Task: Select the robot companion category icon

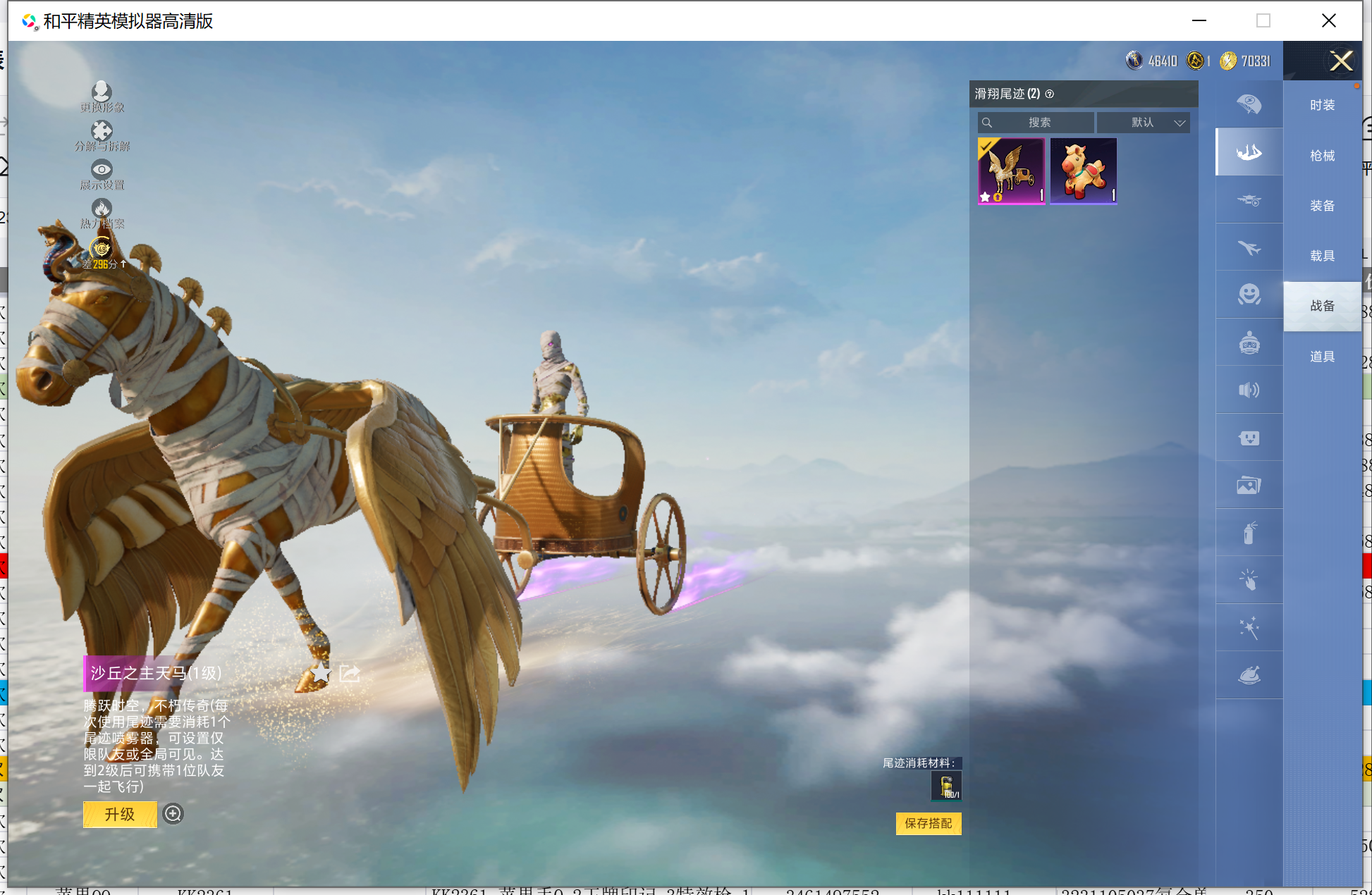Action: pyautogui.click(x=1249, y=342)
